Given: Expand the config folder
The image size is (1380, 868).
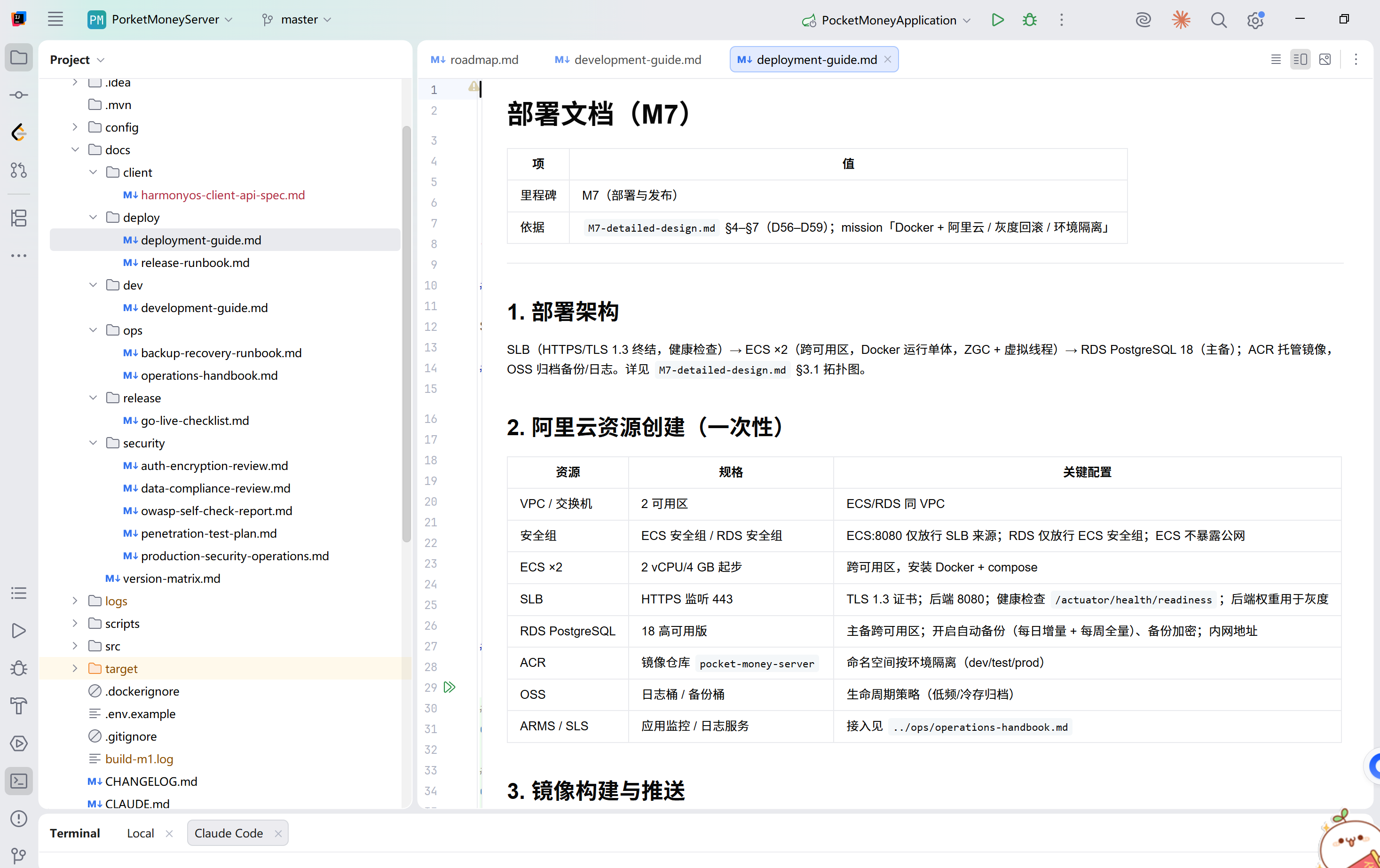Looking at the screenshot, I should (x=75, y=126).
